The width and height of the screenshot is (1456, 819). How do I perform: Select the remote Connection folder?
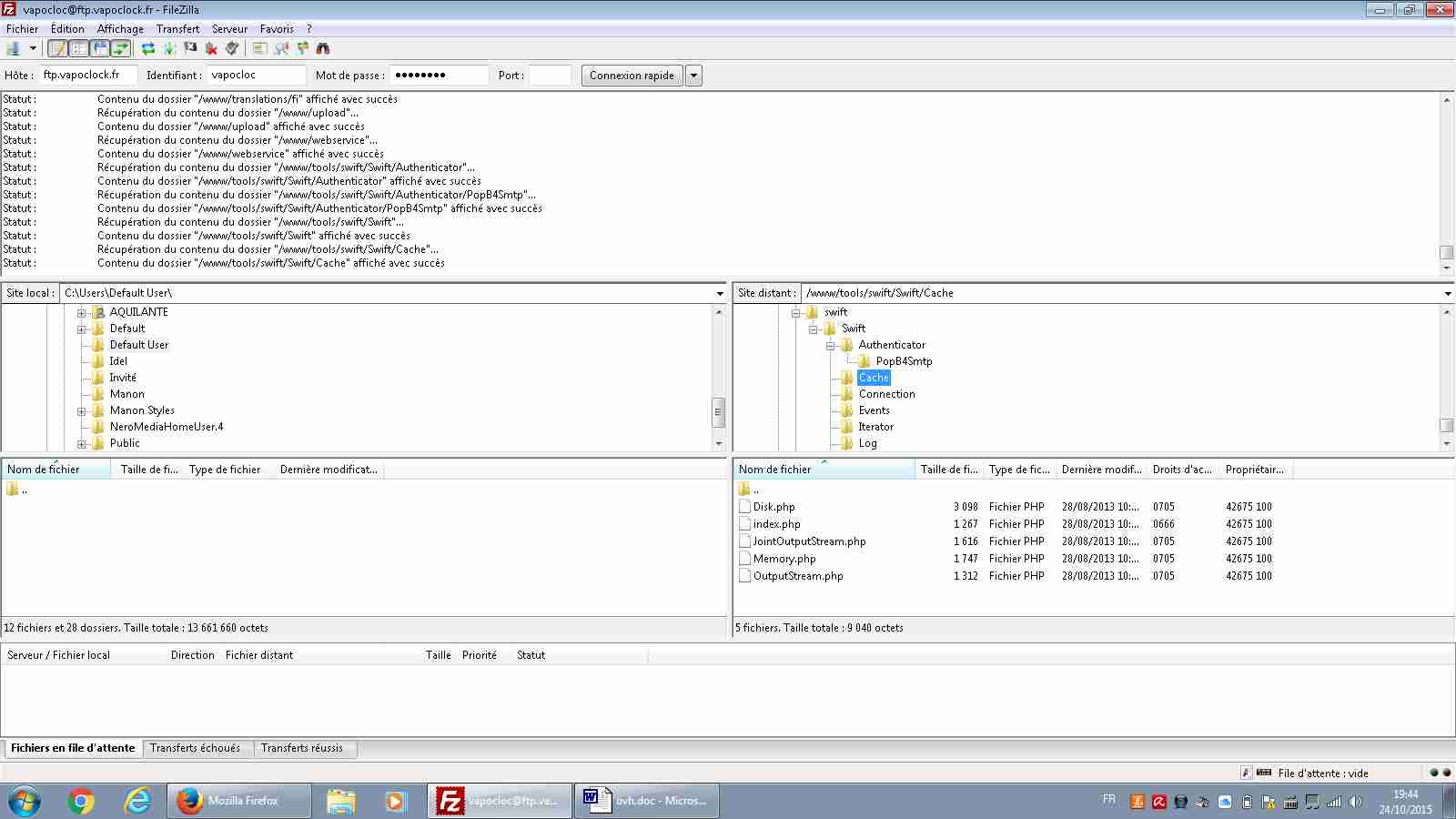click(x=886, y=394)
